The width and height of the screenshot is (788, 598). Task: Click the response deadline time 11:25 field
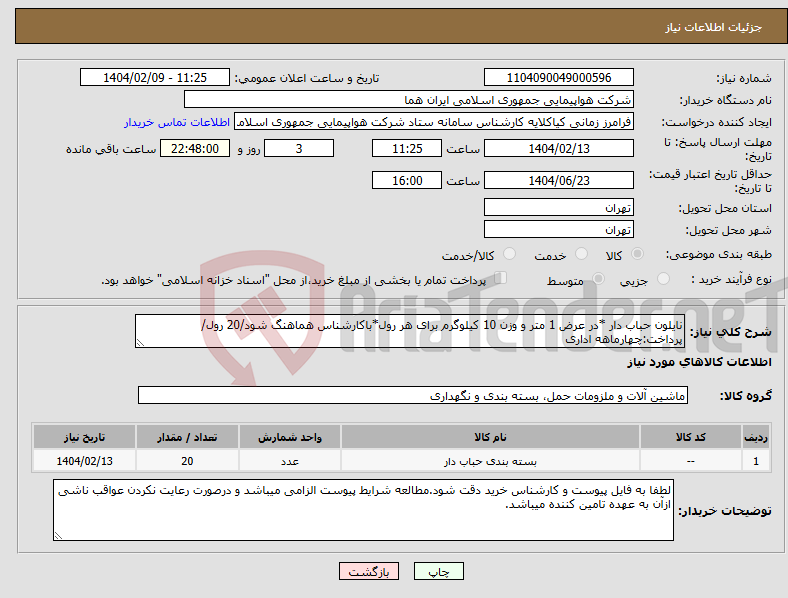pos(407,148)
